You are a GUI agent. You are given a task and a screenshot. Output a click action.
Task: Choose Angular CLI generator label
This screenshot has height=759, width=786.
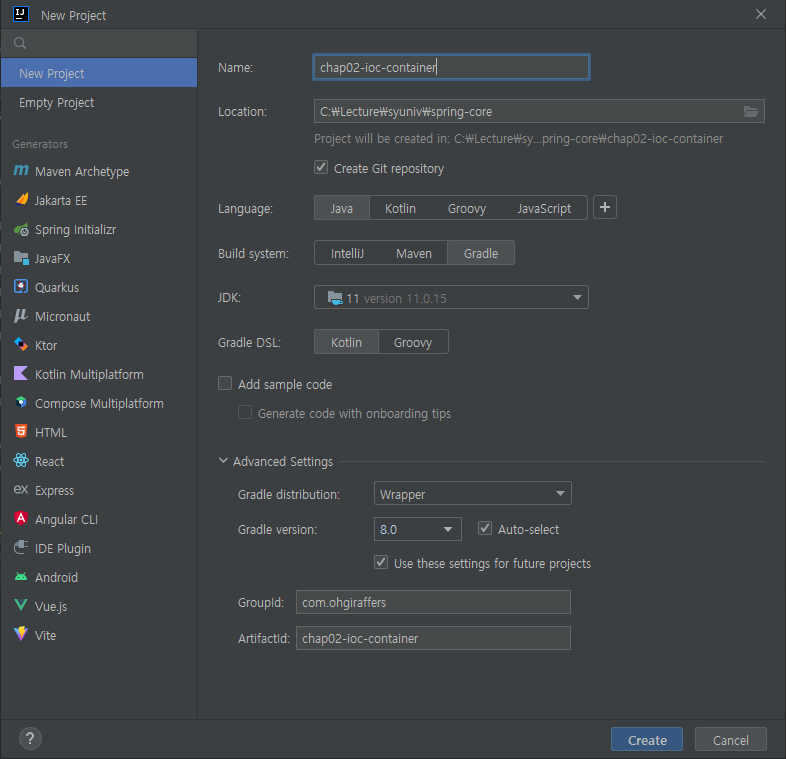[x=66, y=519]
